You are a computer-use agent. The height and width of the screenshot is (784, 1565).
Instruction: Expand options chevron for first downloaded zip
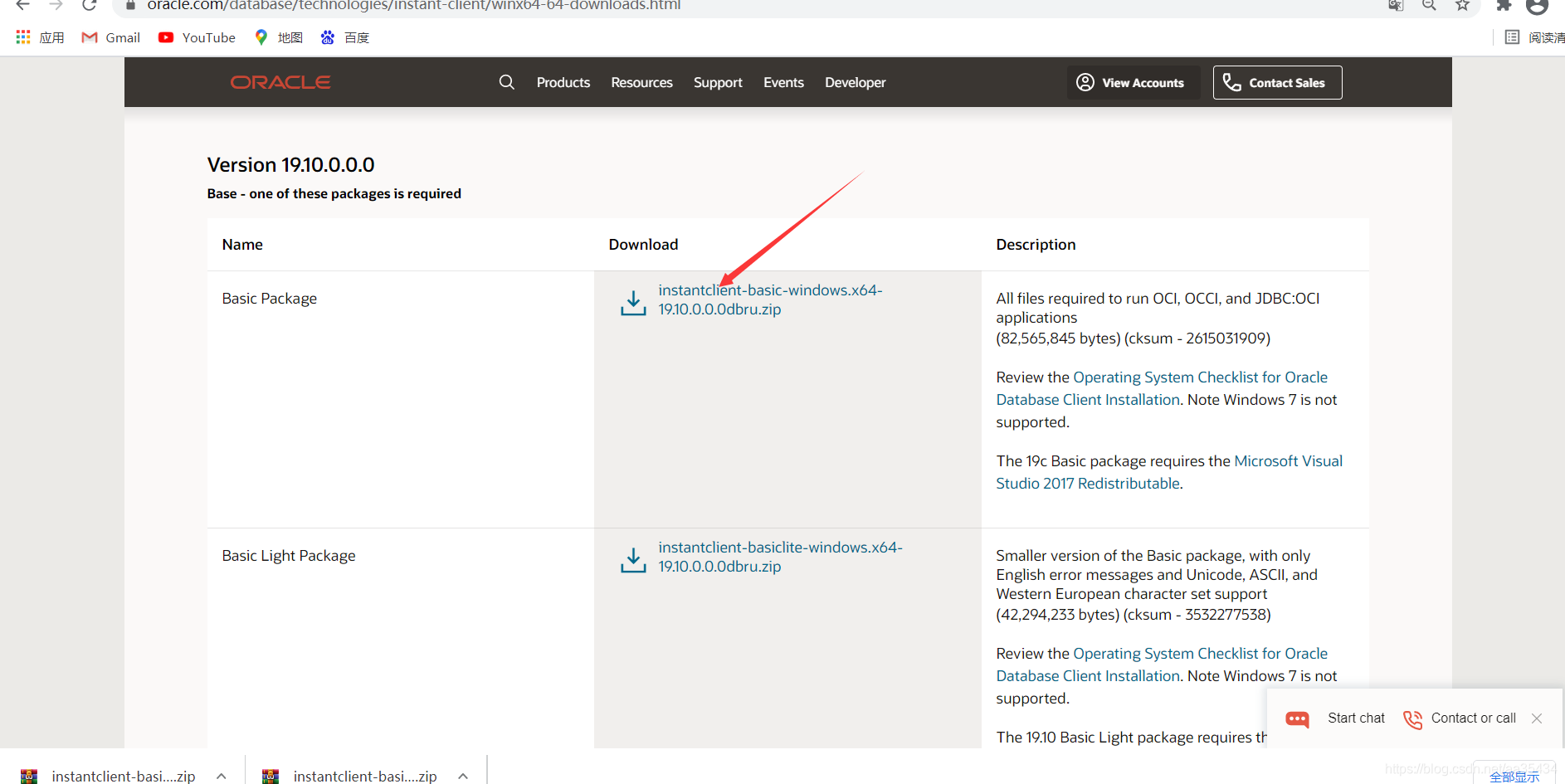(x=222, y=776)
